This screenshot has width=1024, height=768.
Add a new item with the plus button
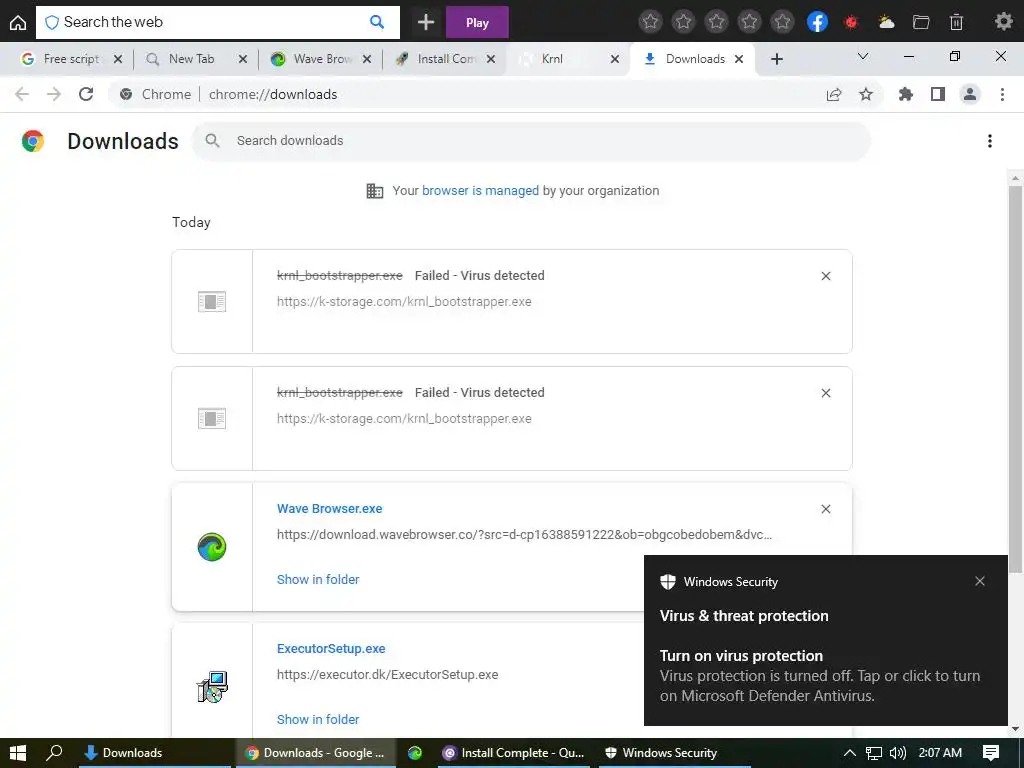coord(426,22)
